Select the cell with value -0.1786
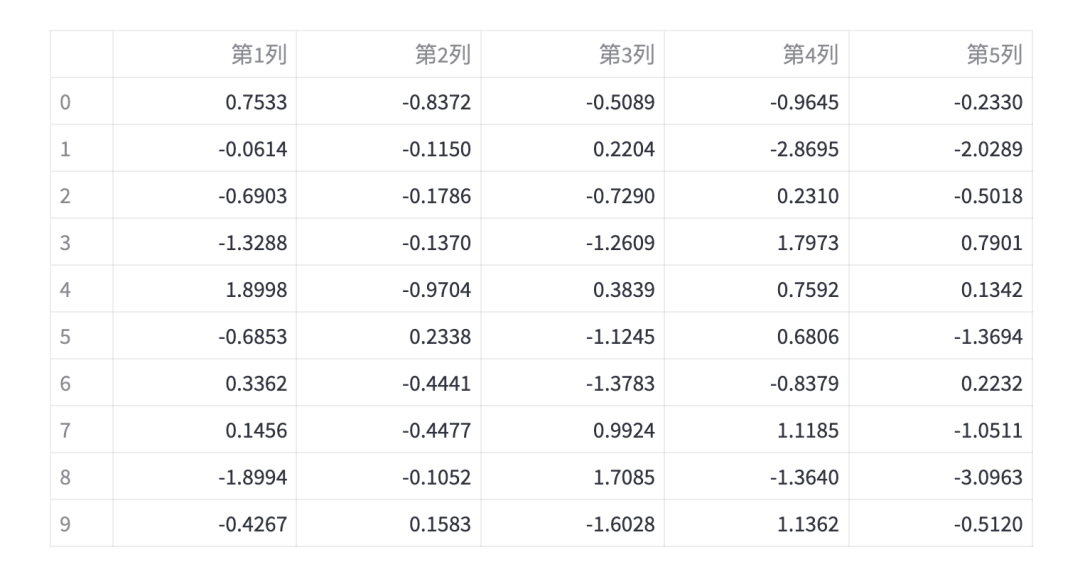1080x584 pixels. click(388, 195)
